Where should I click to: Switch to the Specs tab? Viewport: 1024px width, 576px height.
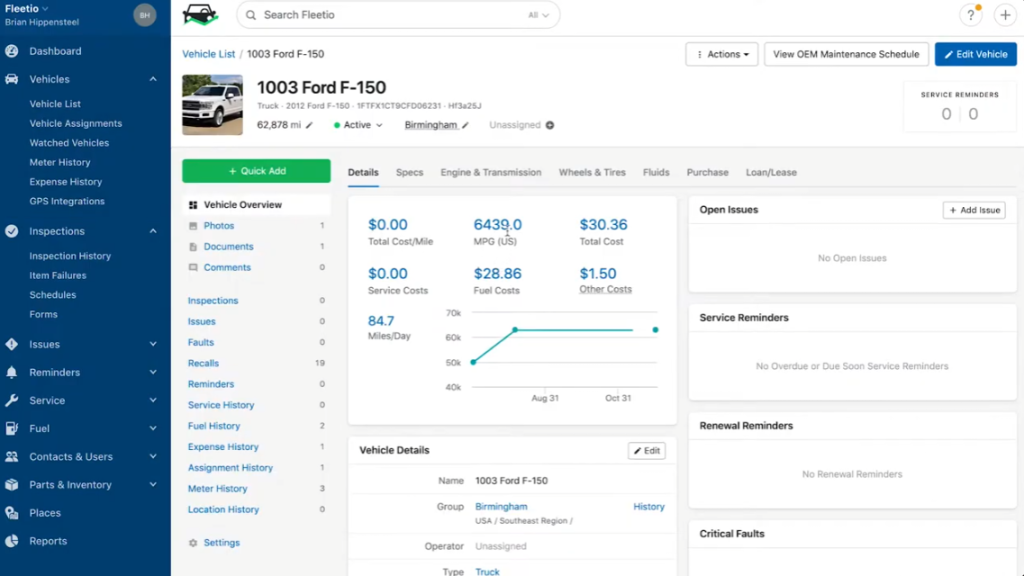pos(409,172)
